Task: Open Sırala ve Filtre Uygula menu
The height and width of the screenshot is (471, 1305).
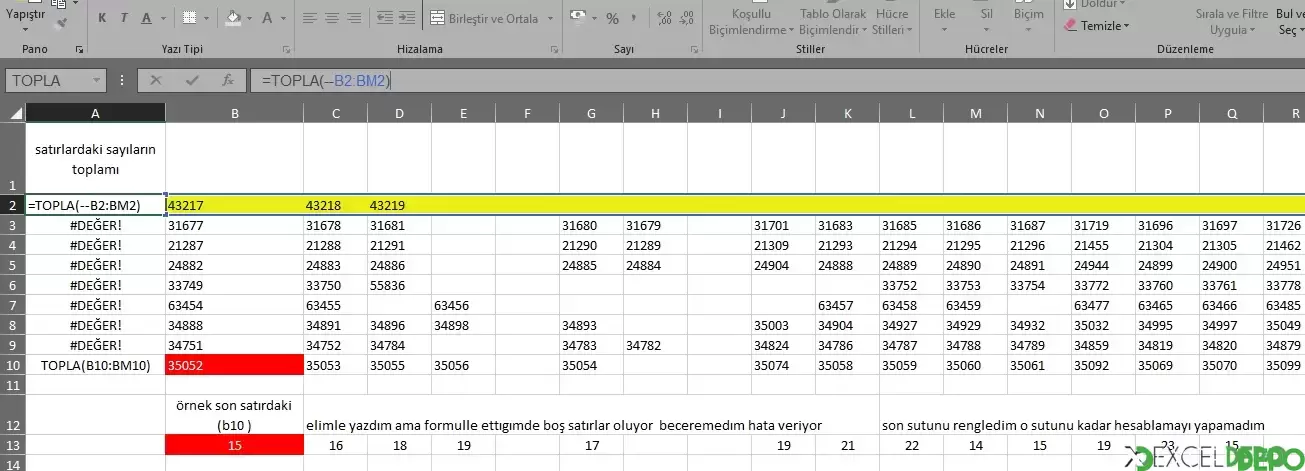Action: coord(1232,21)
